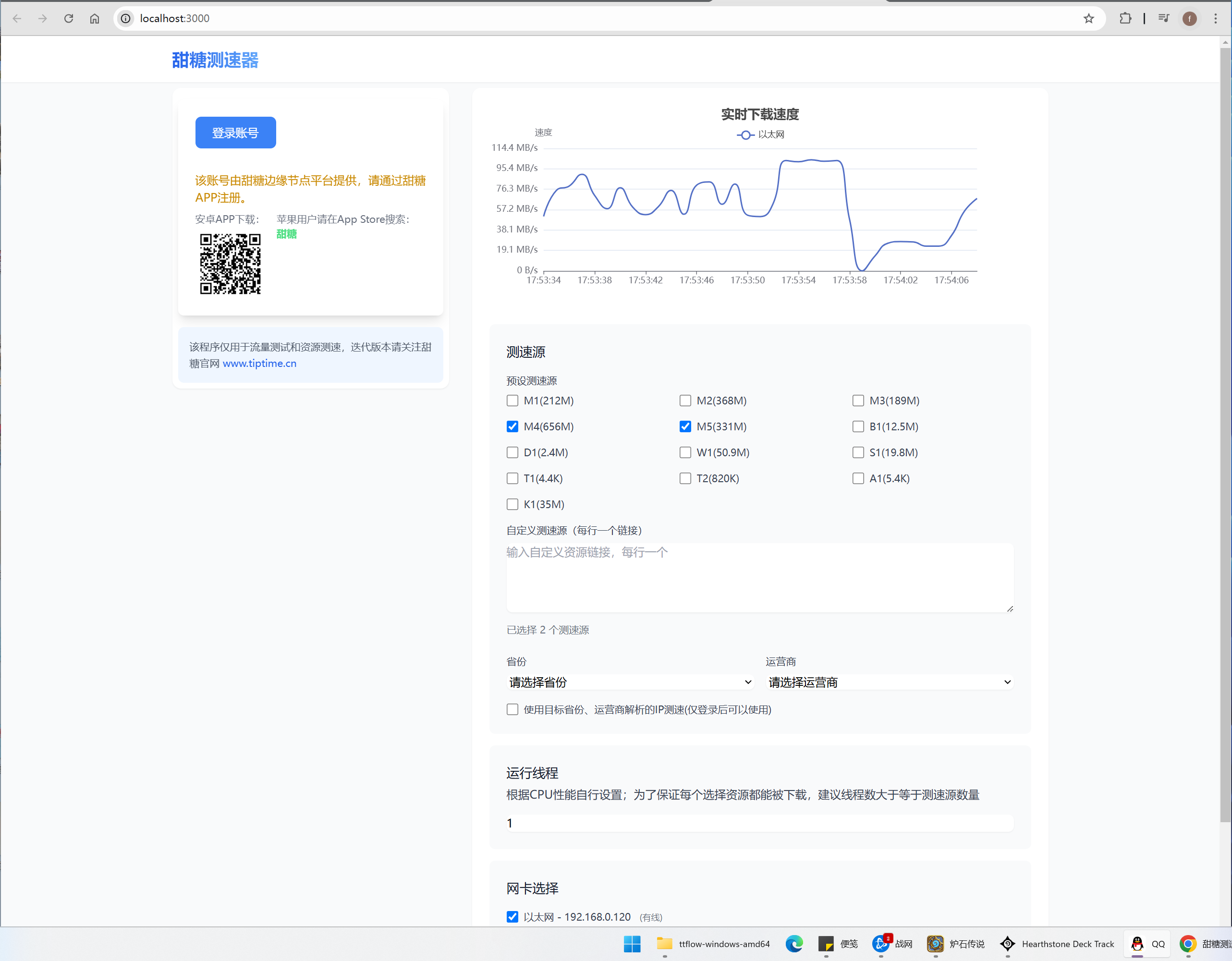Open the 请选择省份 province dropdown
Screen dimensions: 1232x961
pyautogui.click(x=630, y=682)
